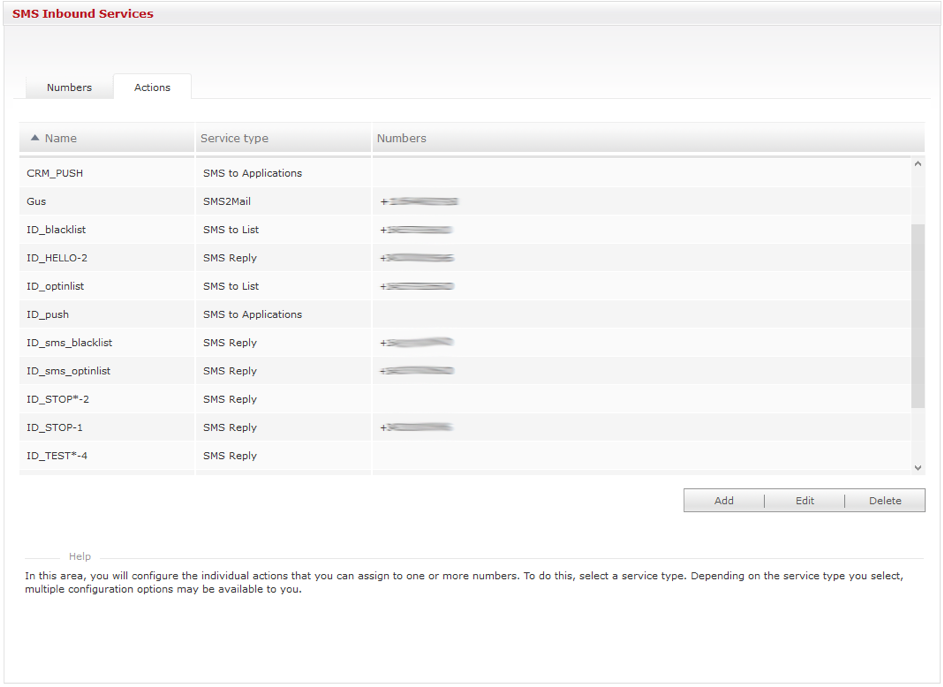
Task: Highlight the ID_optinlist row
Action: 55,286
